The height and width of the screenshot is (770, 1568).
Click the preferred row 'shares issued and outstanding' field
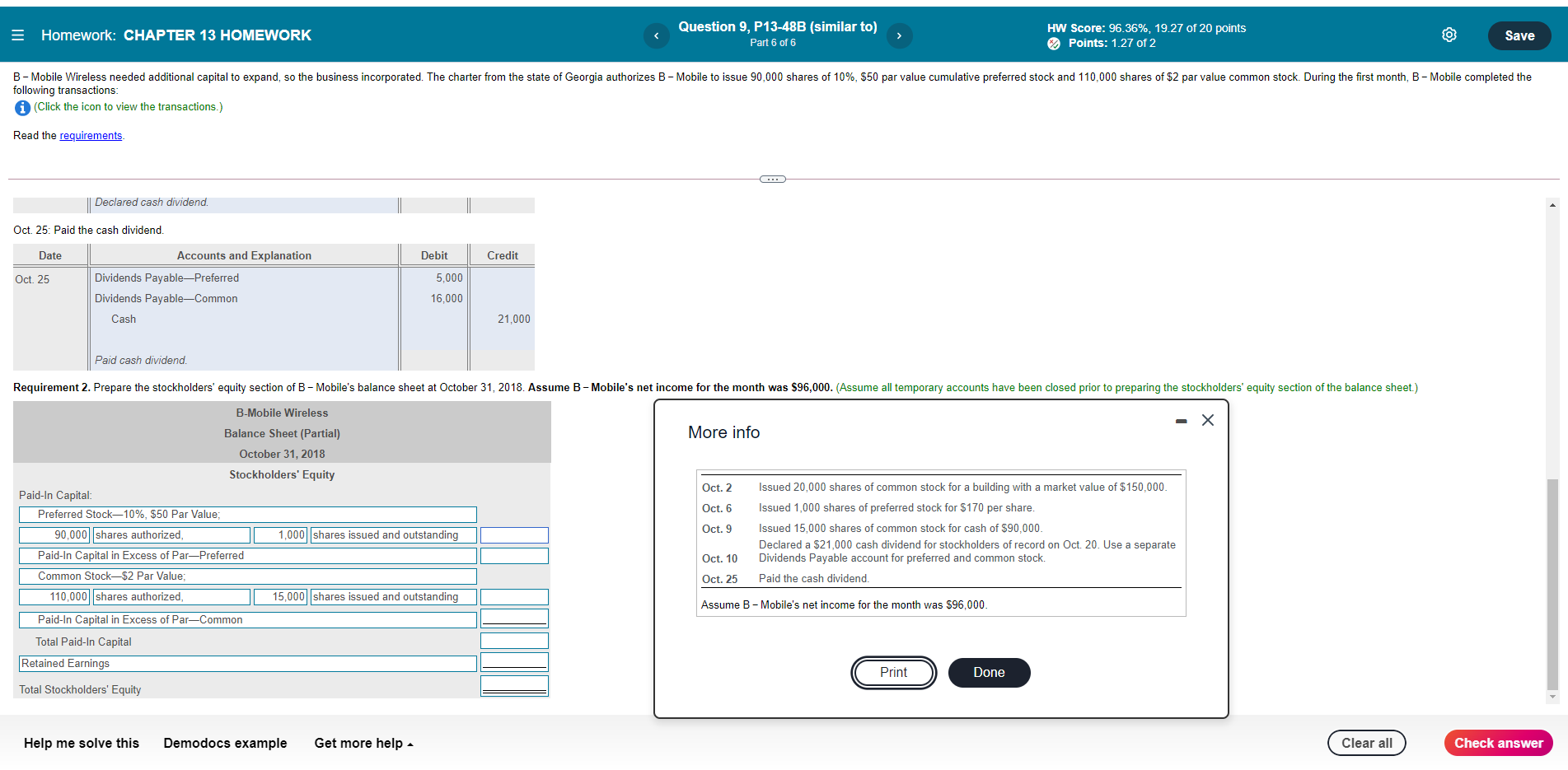[393, 535]
